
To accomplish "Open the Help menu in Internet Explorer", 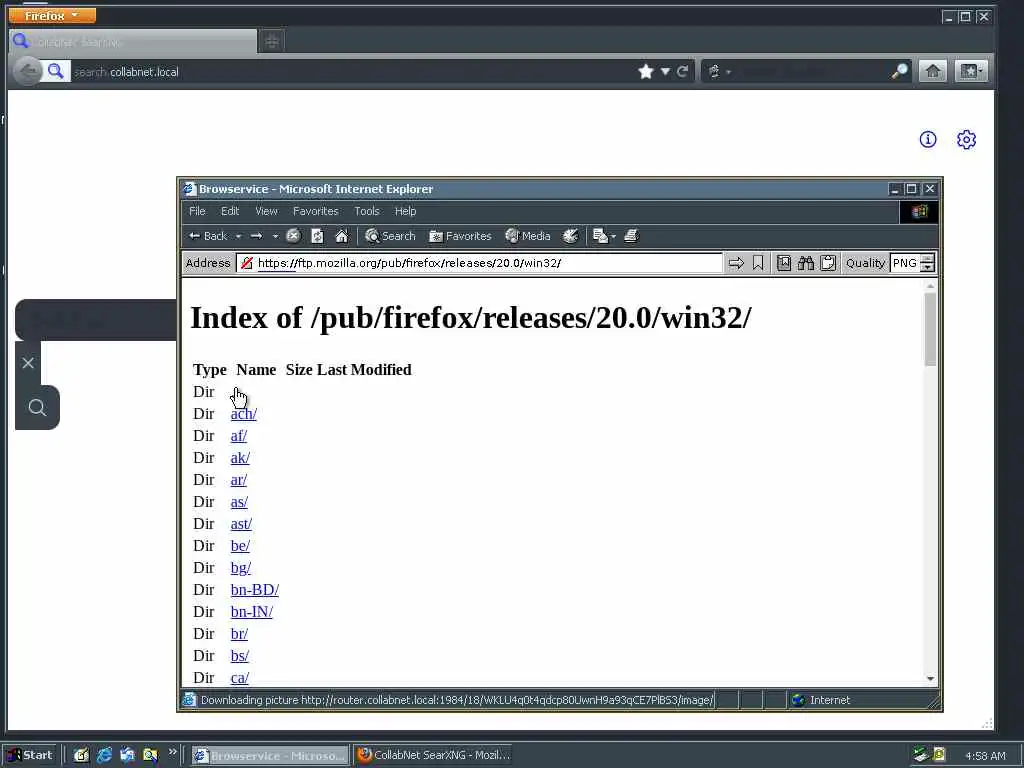I will pyautogui.click(x=406, y=212).
